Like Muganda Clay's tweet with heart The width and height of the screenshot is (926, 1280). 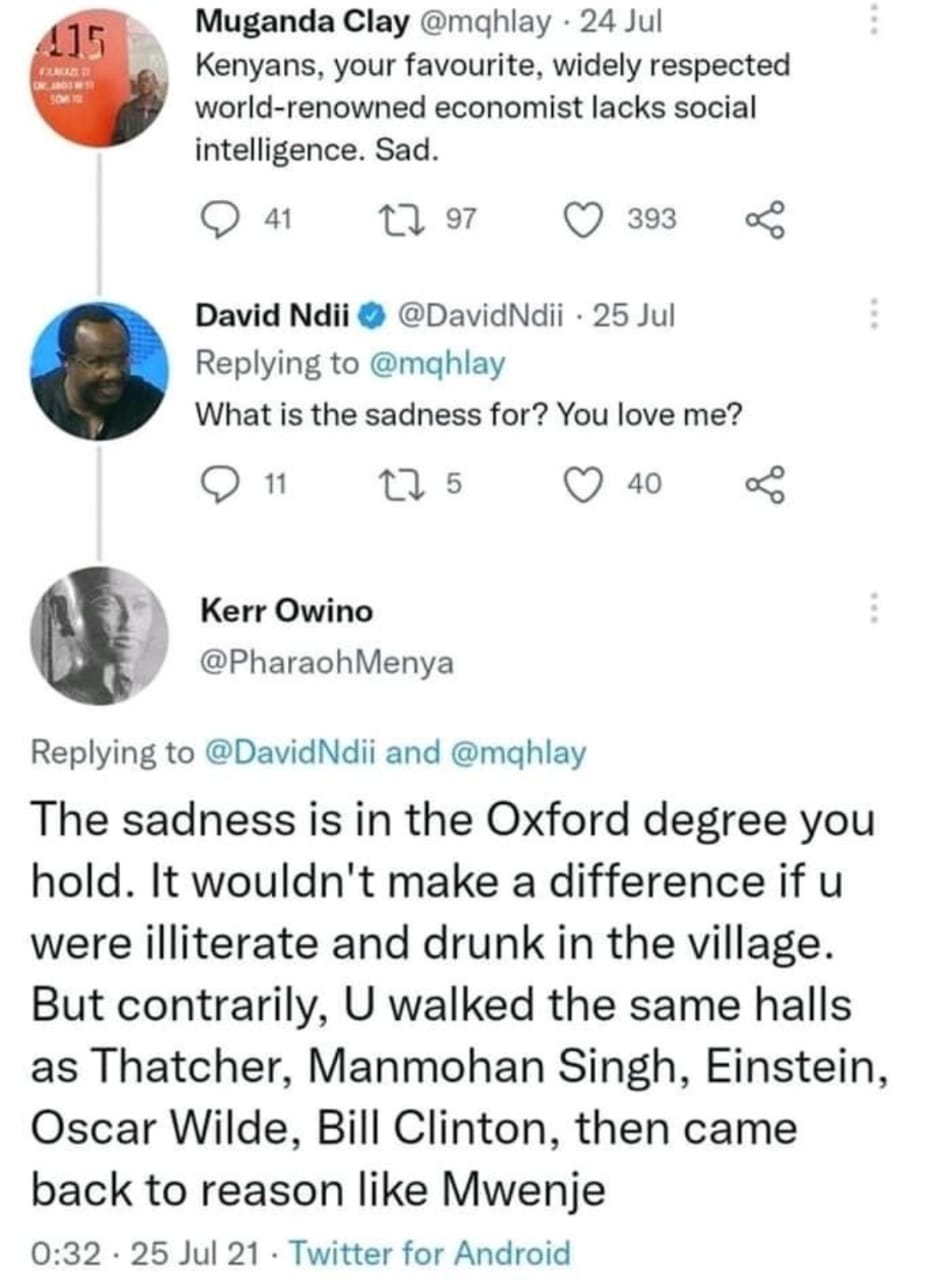[583, 220]
